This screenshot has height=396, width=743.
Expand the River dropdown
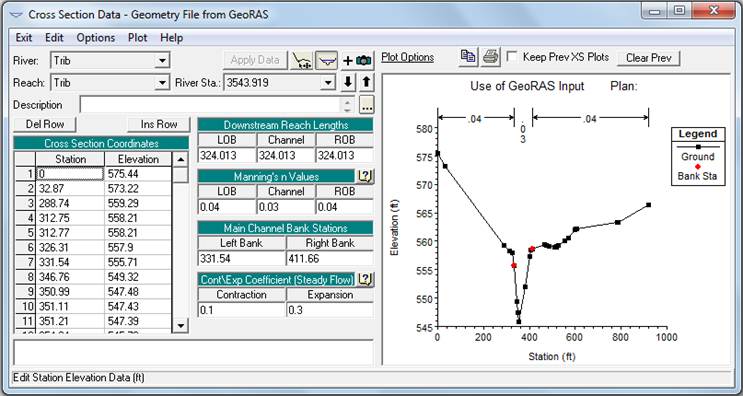click(x=163, y=61)
